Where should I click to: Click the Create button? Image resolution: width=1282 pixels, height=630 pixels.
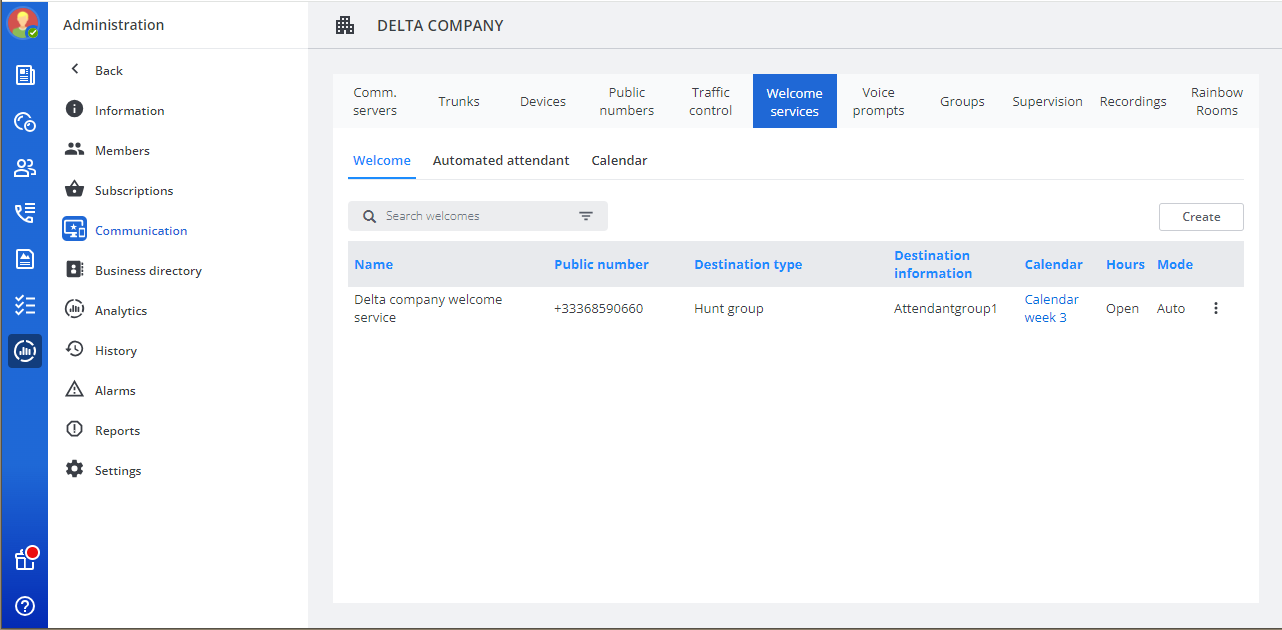(x=1201, y=217)
